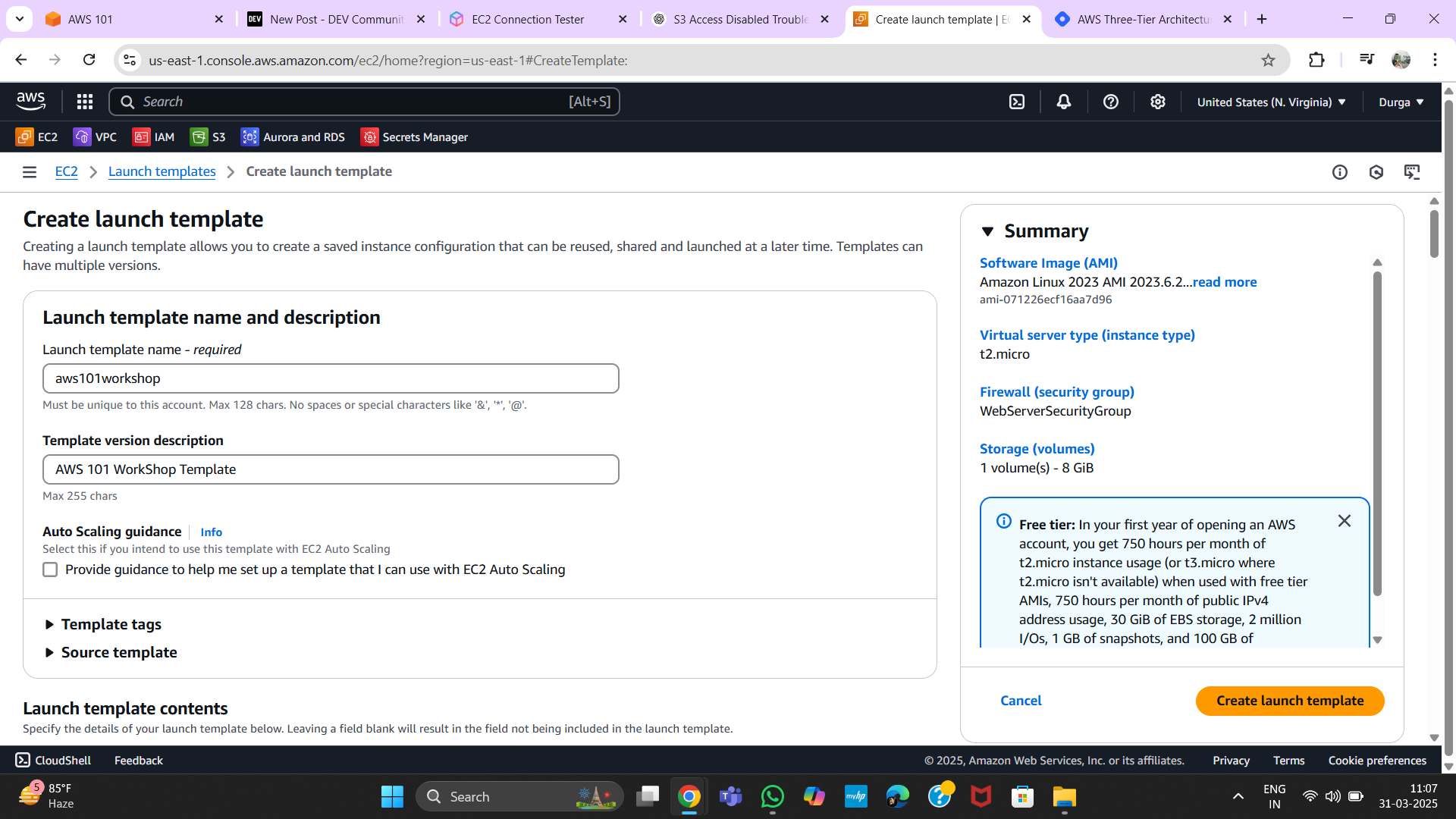The height and width of the screenshot is (819, 1456).
Task: Expand the Template tags section
Action: (x=103, y=624)
